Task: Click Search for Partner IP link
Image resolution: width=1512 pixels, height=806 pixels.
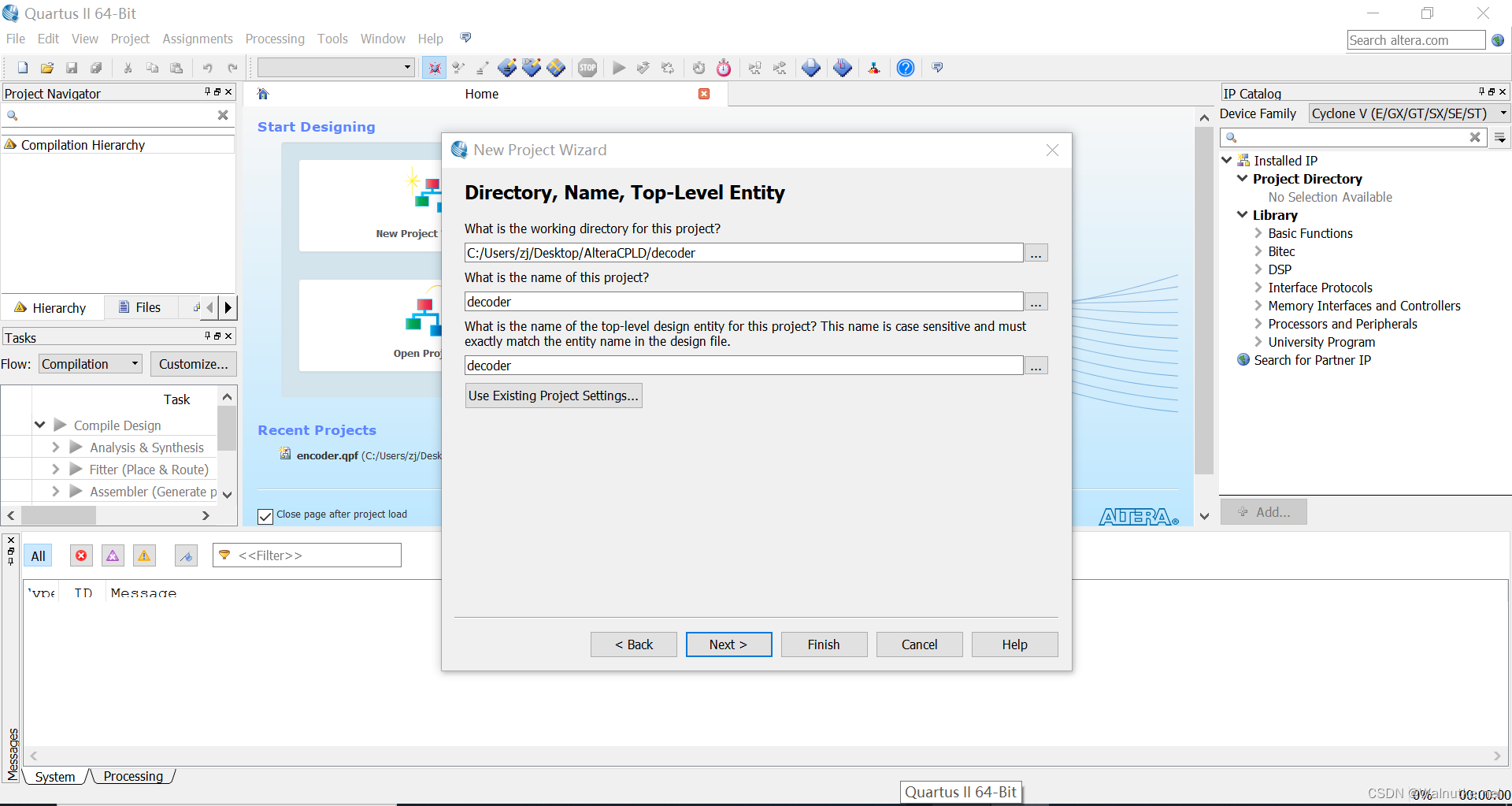Action: coord(1312,360)
